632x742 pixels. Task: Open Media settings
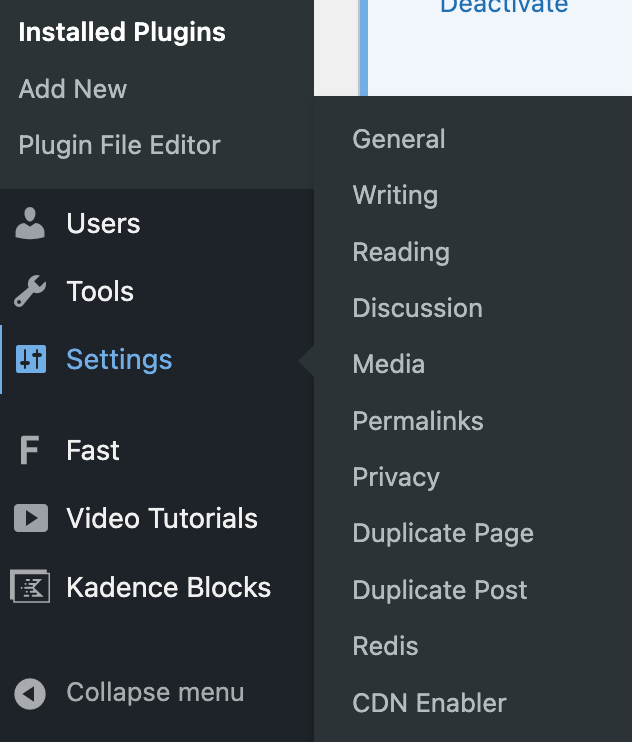[x=389, y=364]
